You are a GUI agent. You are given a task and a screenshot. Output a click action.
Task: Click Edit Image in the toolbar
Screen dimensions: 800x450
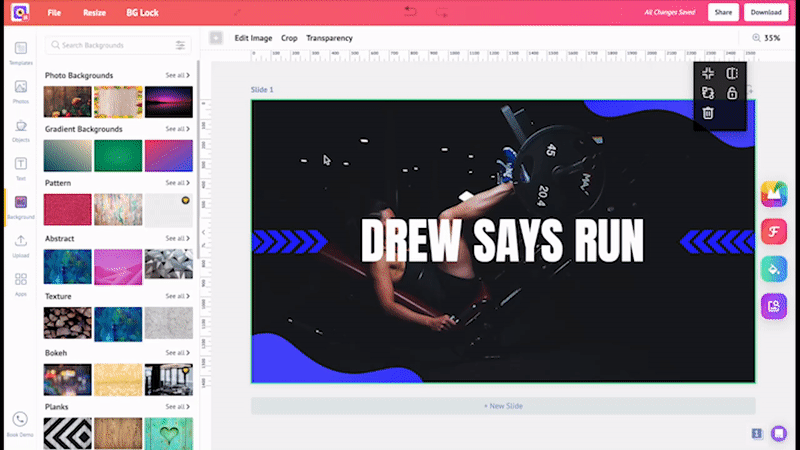tap(253, 38)
